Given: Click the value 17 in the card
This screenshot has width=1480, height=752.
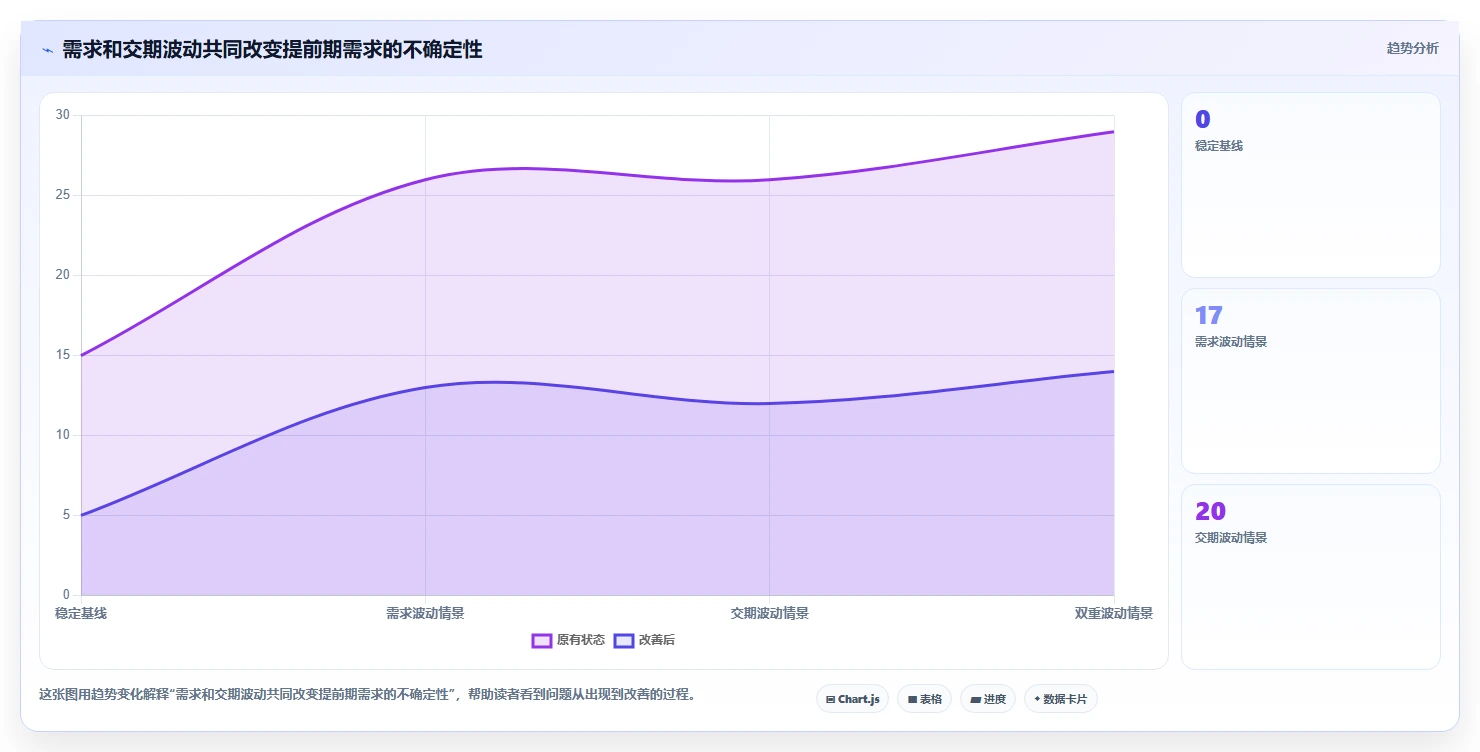Looking at the screenshot, I should point(1209,316).
